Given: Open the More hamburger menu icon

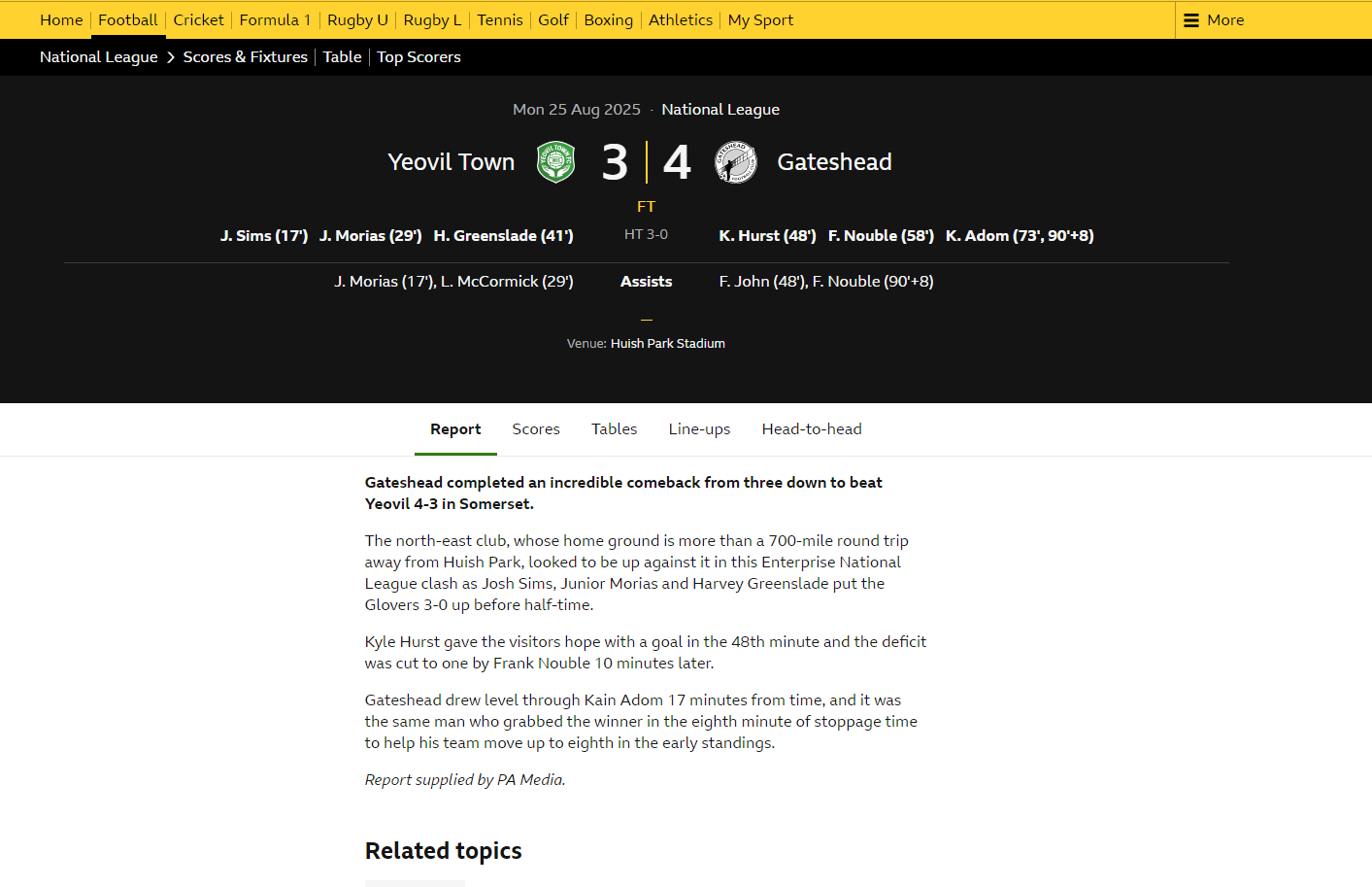Looking at the screenshot, I should tap(1191, 20).
